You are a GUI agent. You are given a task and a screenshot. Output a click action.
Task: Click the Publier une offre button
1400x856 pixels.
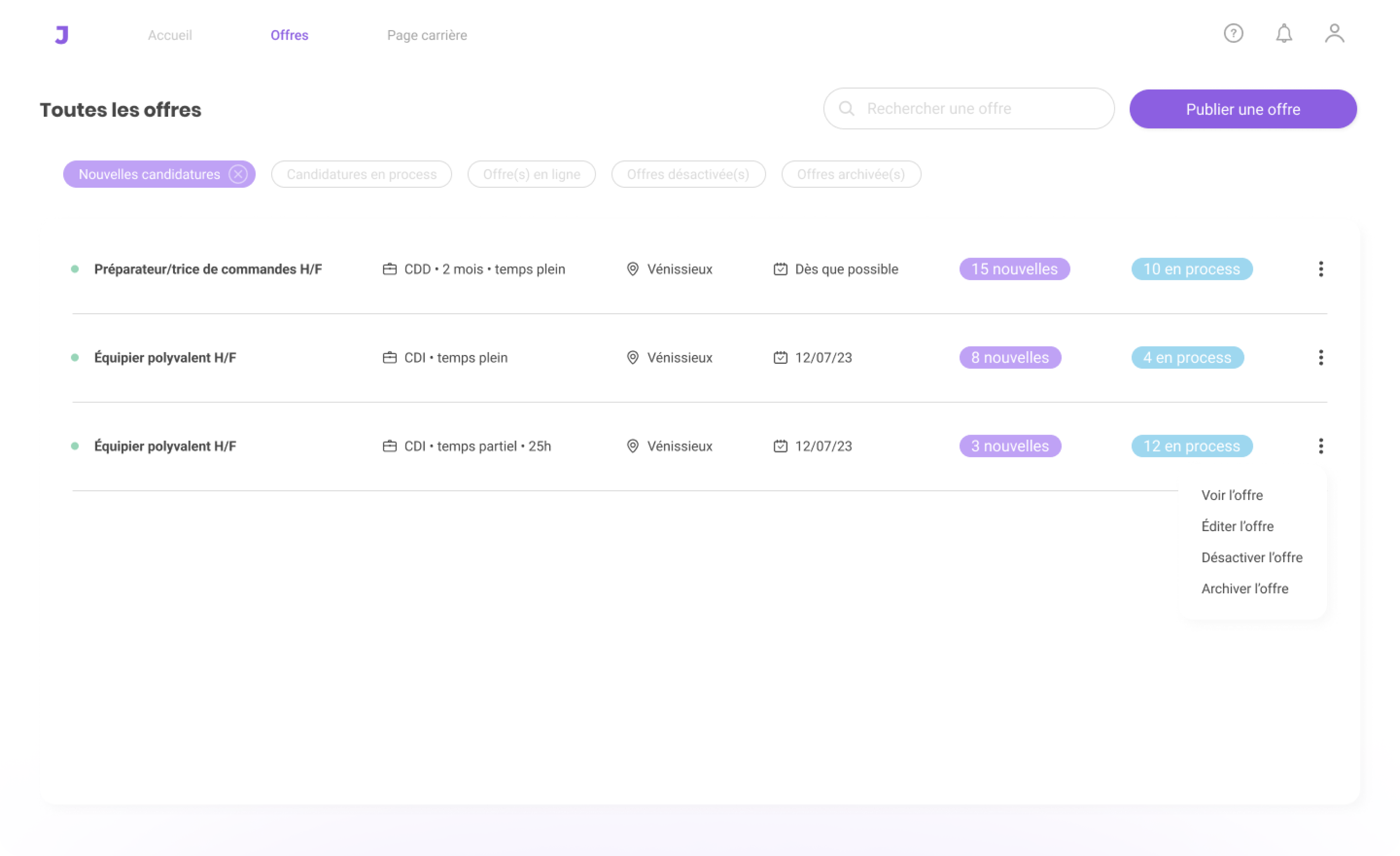click(1243, 109)
